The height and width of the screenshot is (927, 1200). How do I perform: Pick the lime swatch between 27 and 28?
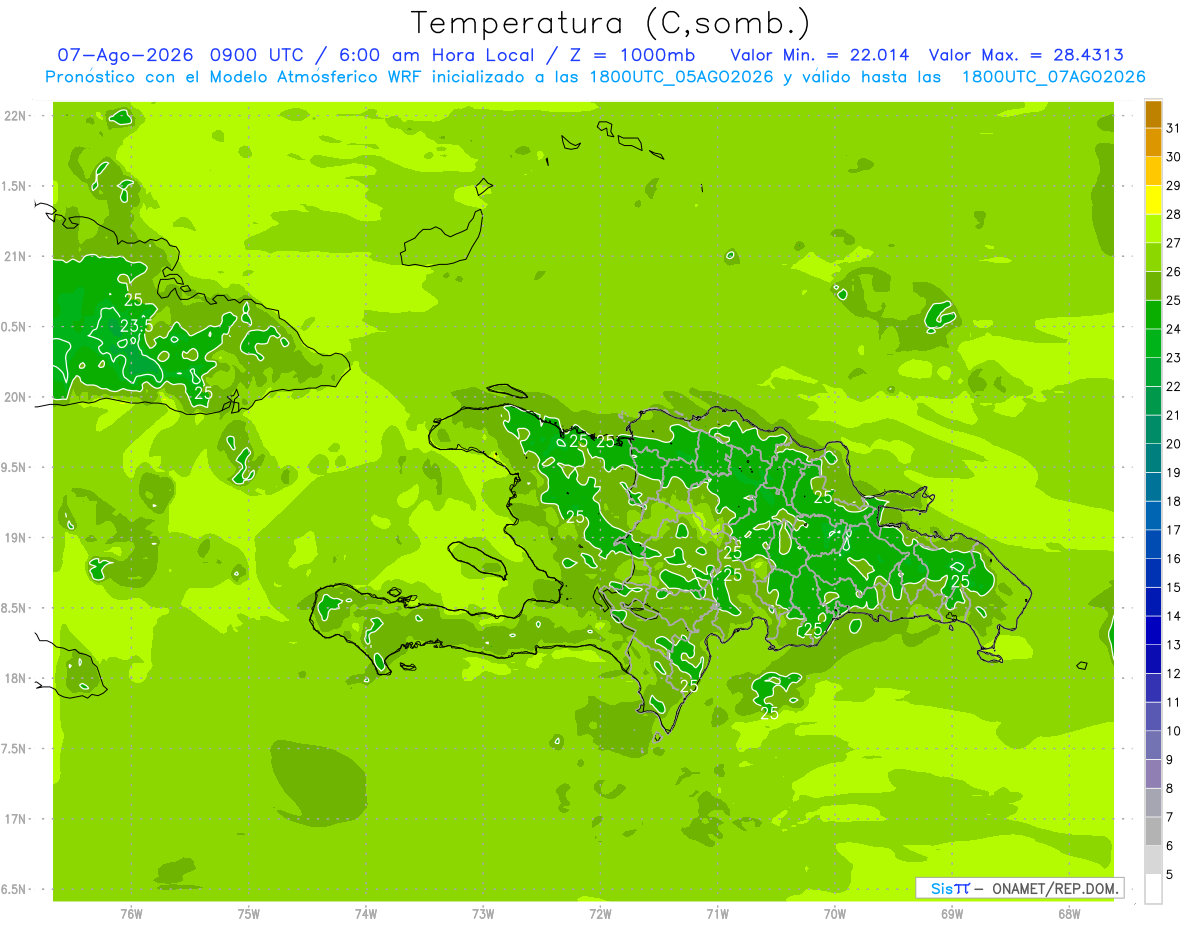click(1153, 229)
